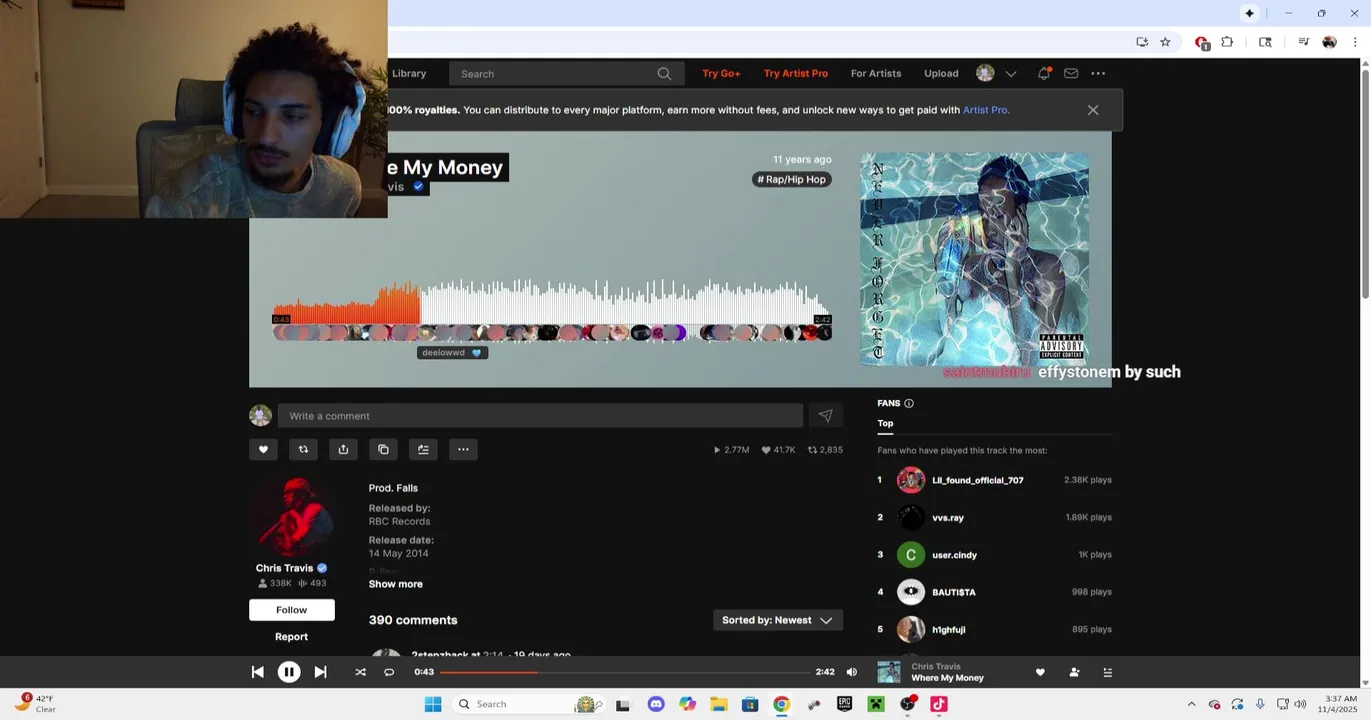Screen dimensions: 1371x720
Task: Open the Chrome profile avatar
Action: coord(1329,42)
